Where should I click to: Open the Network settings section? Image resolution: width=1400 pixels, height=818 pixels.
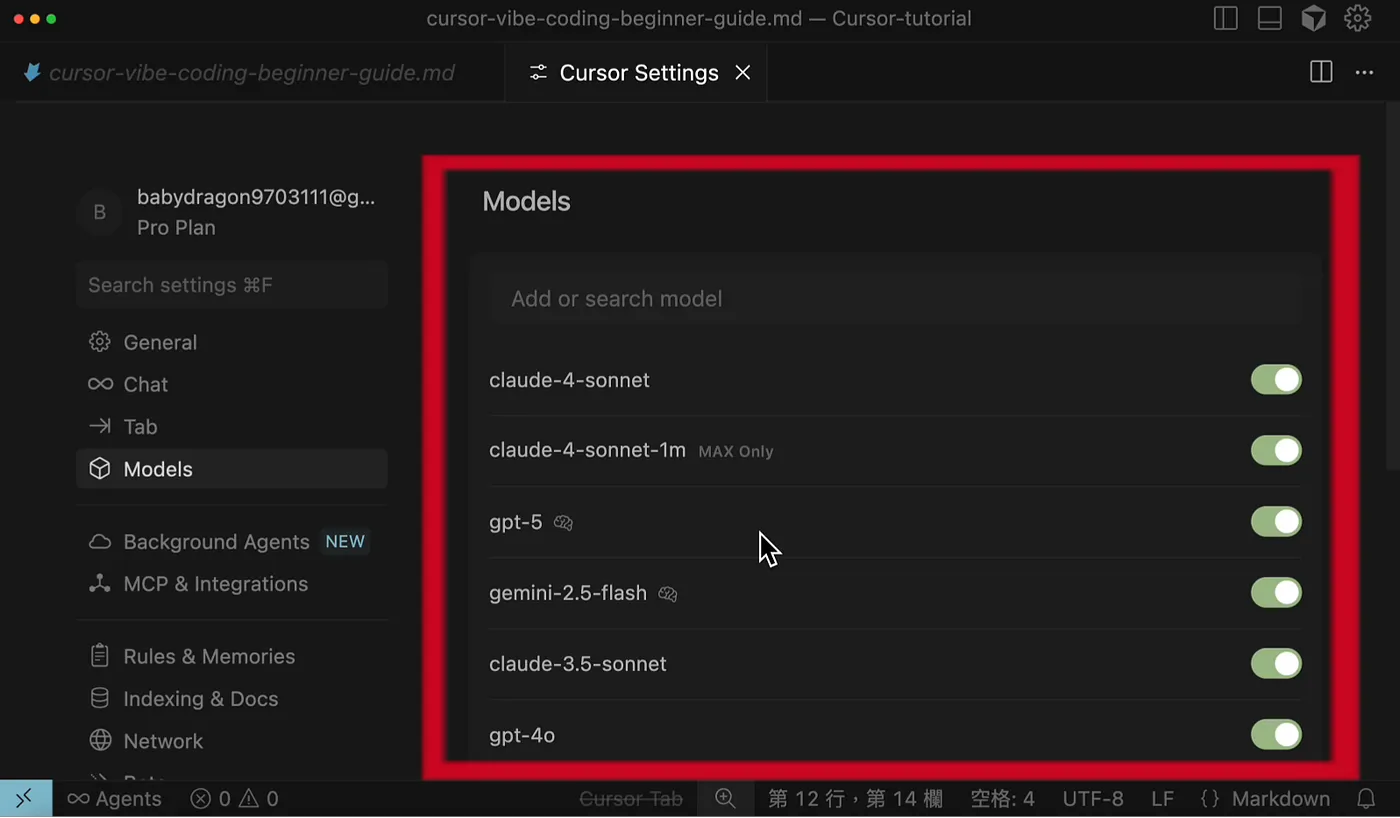pyautogui.click(x=232, y=741)
